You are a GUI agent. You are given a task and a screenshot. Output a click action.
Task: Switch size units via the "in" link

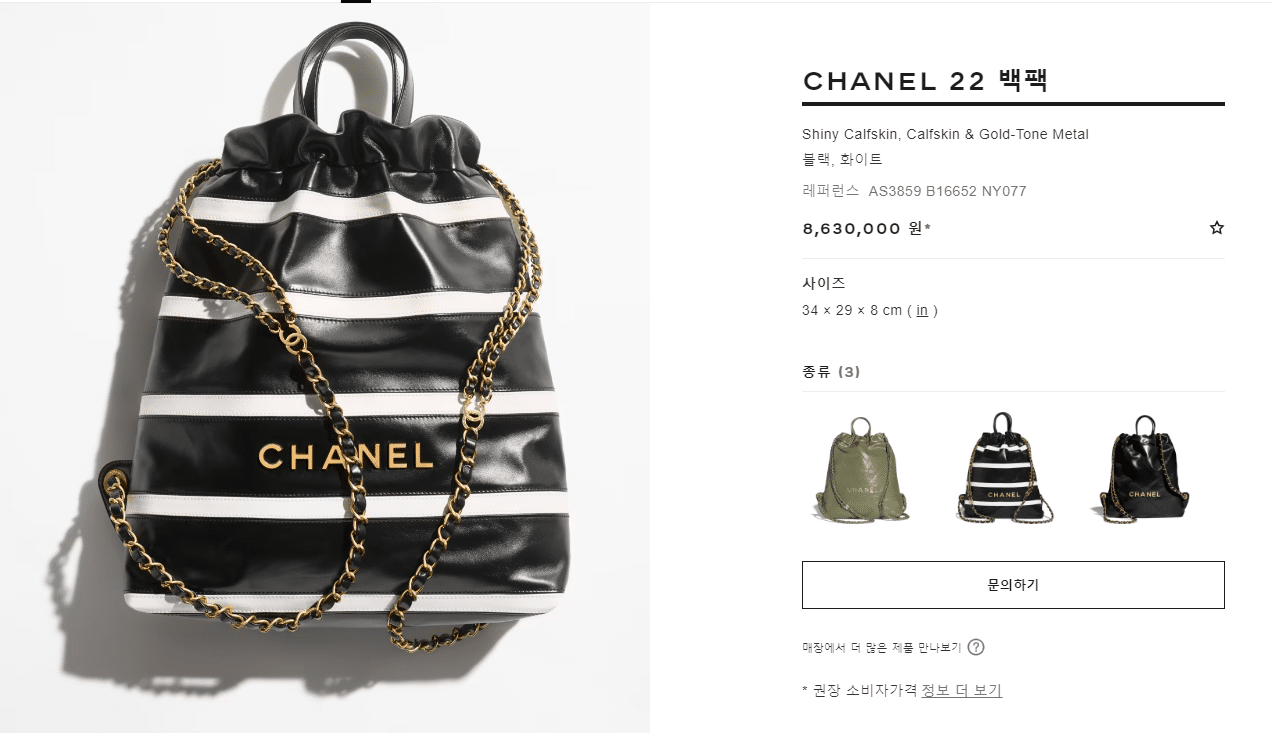pos(922,310)
